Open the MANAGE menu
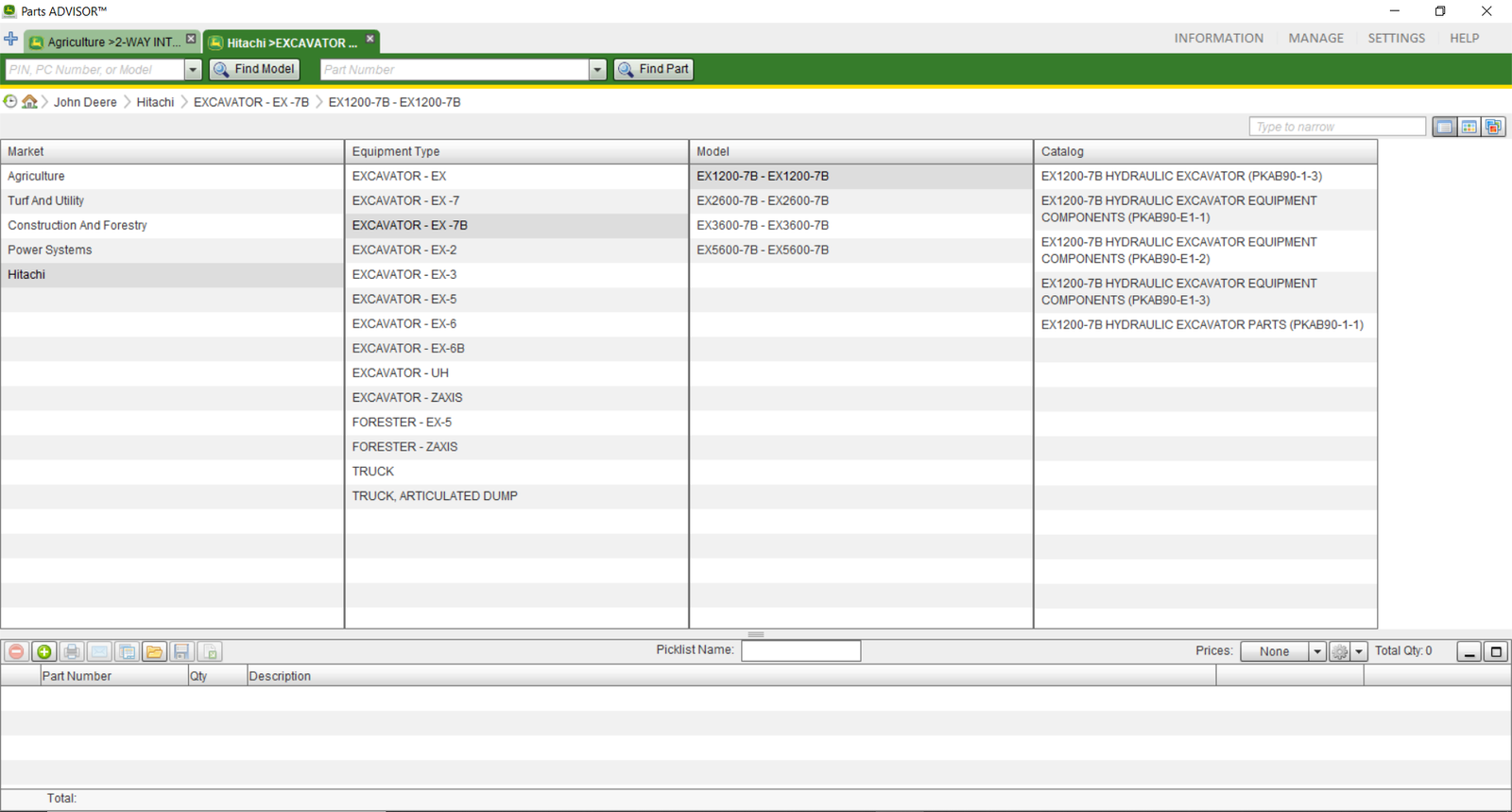Viewport: 1512px width, 812px height. pos(1315,38)
